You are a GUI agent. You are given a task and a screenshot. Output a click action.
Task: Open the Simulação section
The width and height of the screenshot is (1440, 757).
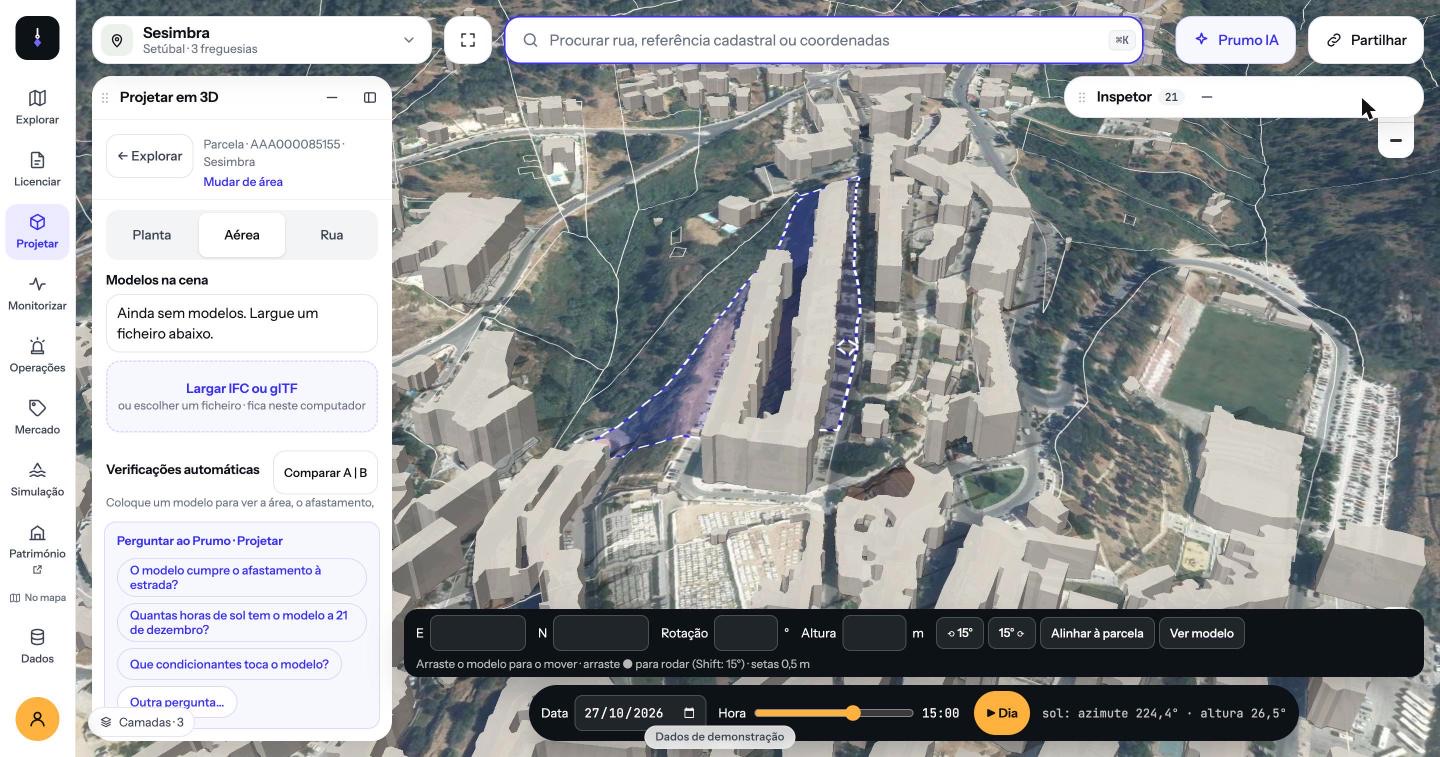point(37,480)
